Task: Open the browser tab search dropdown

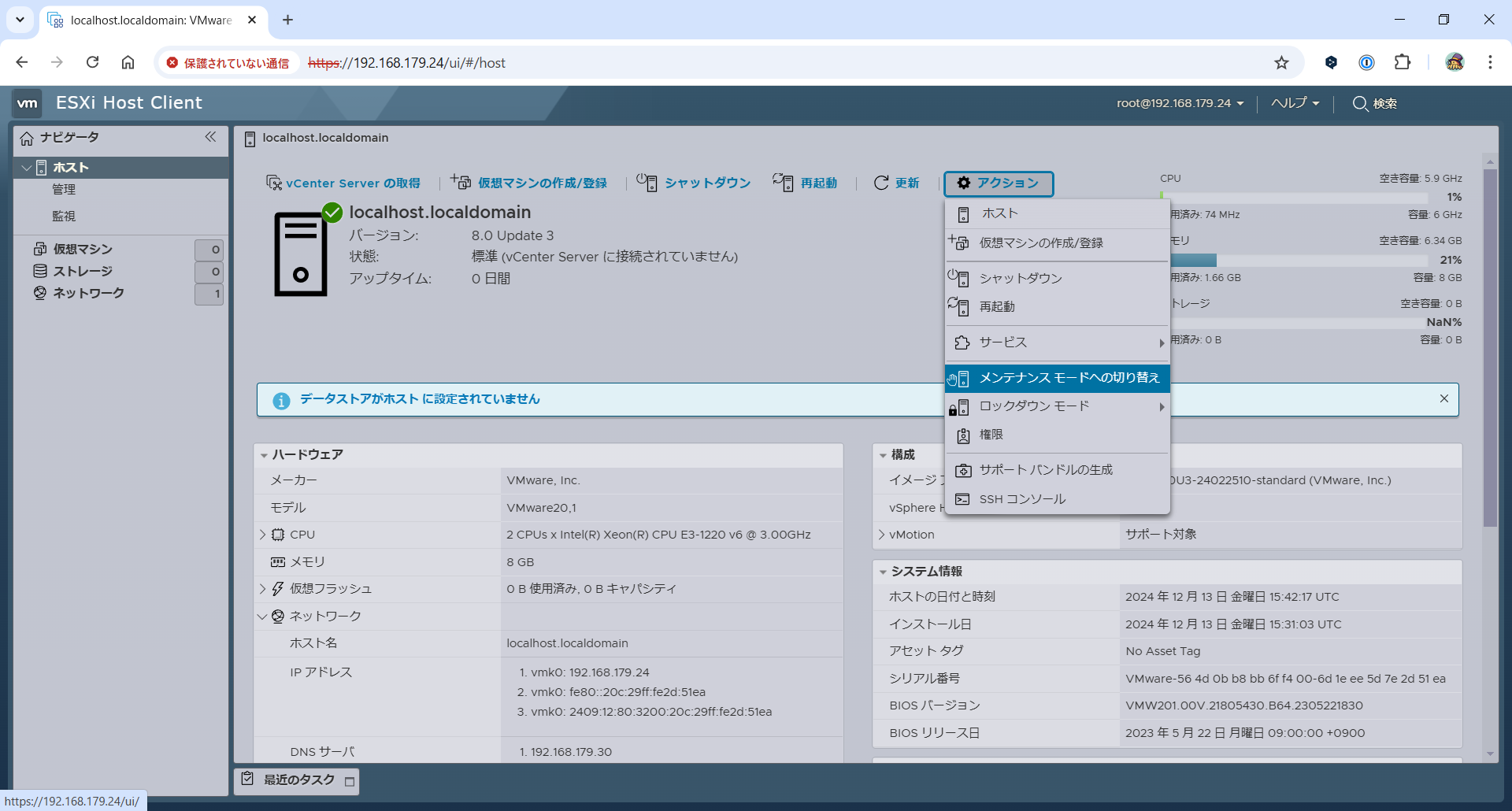Action: coord(20,20)
